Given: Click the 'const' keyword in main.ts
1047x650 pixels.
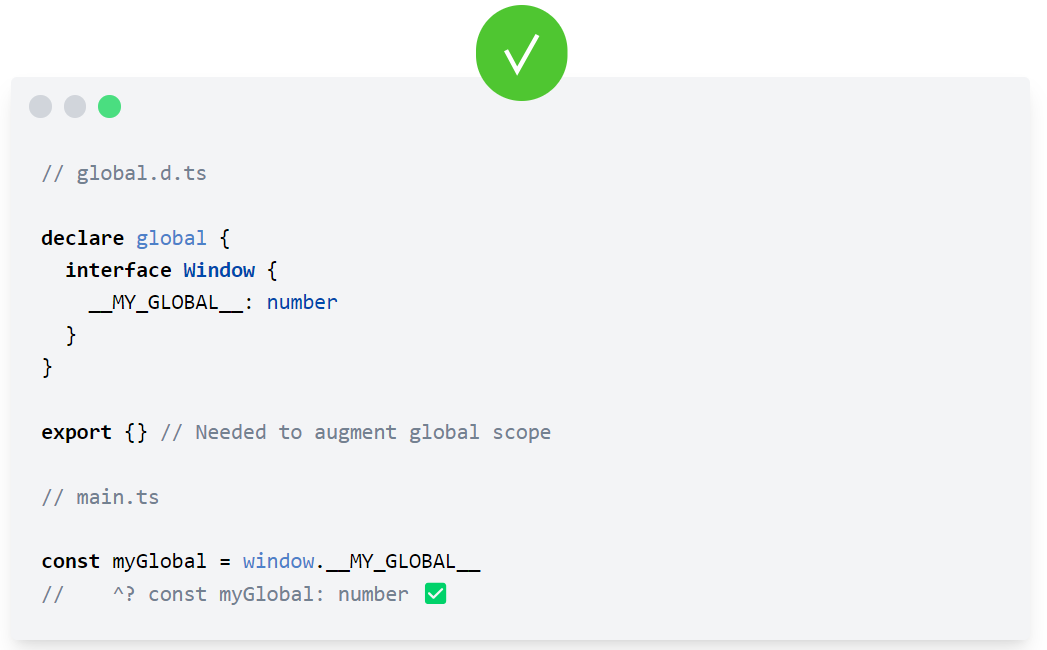Looking at the screenshot, I should 70,561.
